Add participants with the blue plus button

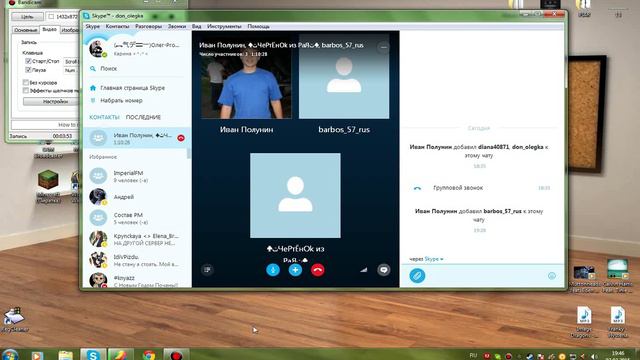pyautogui.click(x=295, y=270)
